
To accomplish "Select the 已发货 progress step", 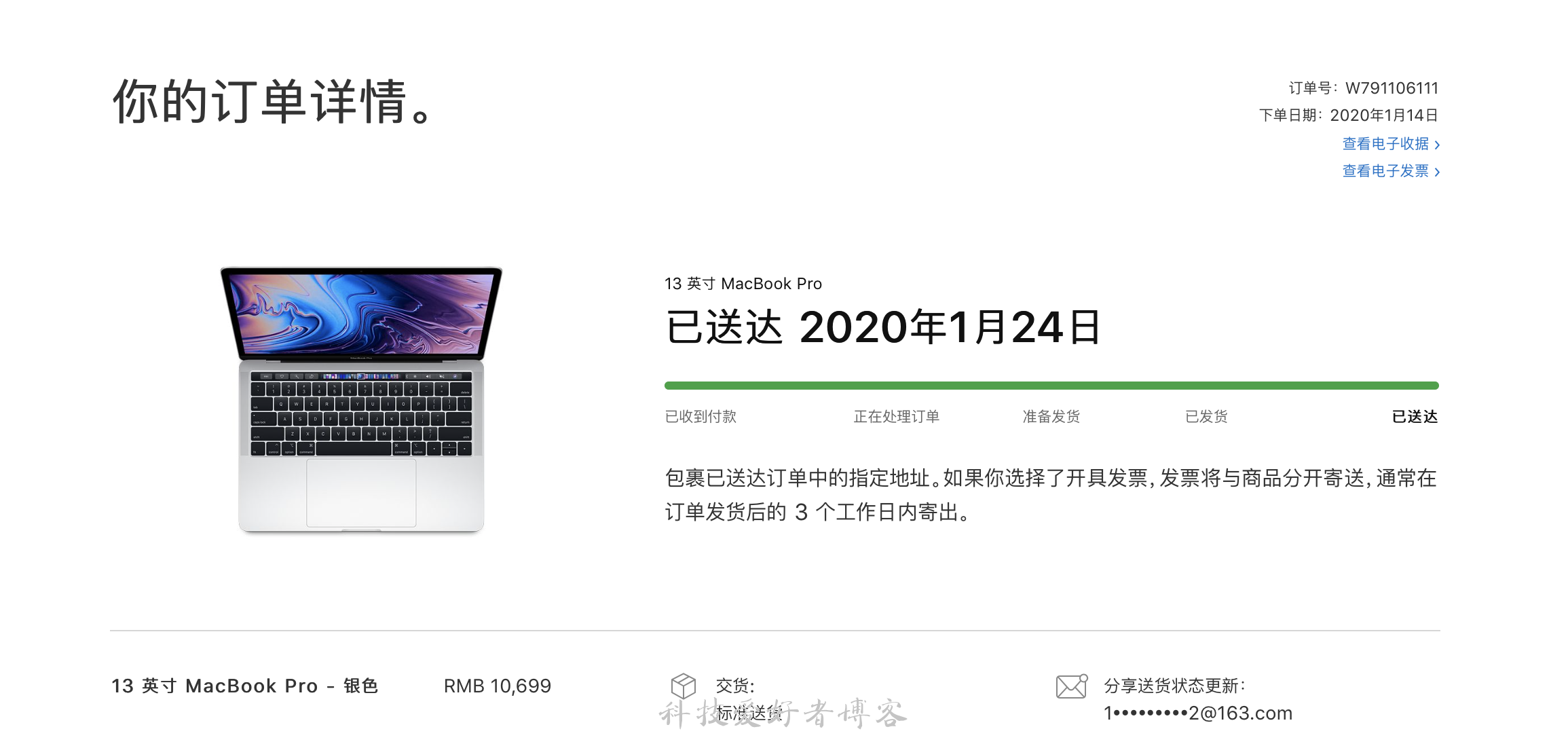I will click(x=1206, y=417).
